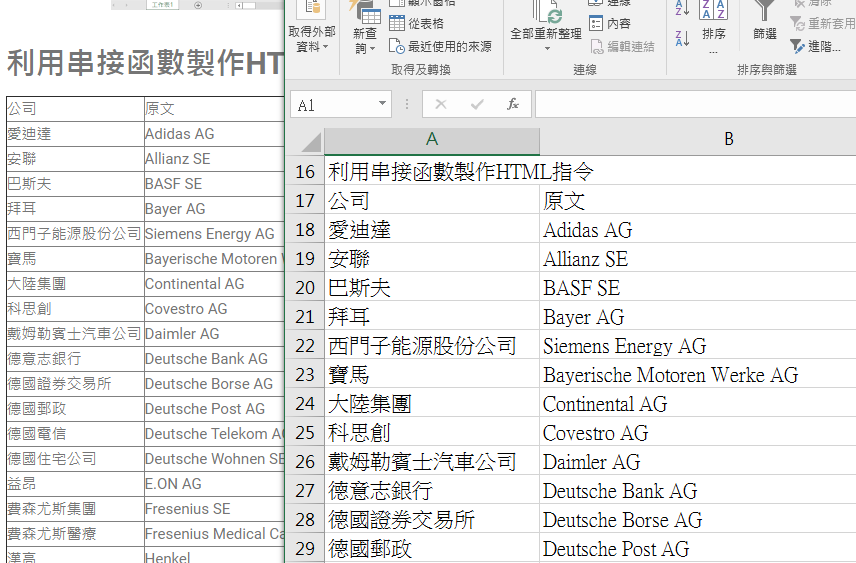The height and width of the screenshot is (563, 856).
Task: Select Excel cell B17 containing 原文
Action: pos(698,200)
